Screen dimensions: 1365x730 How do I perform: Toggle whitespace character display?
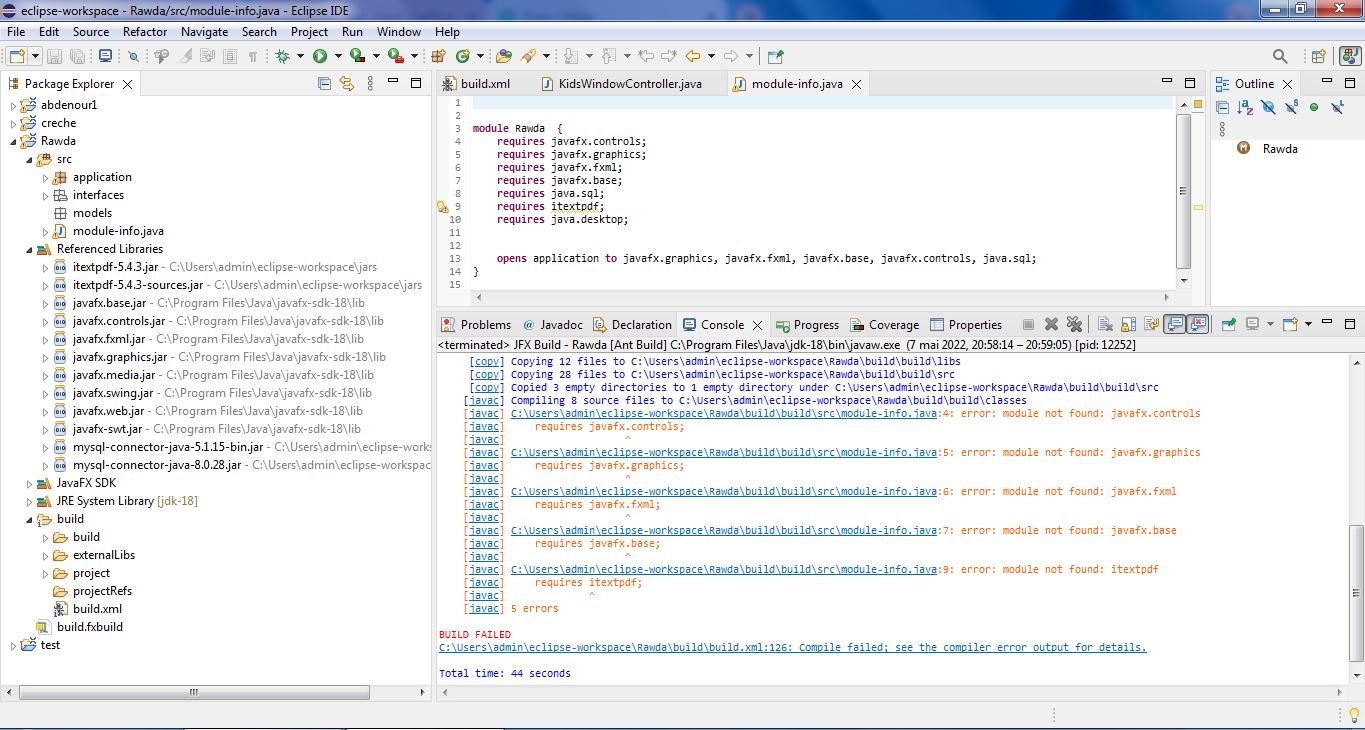(x=252, y=57)
